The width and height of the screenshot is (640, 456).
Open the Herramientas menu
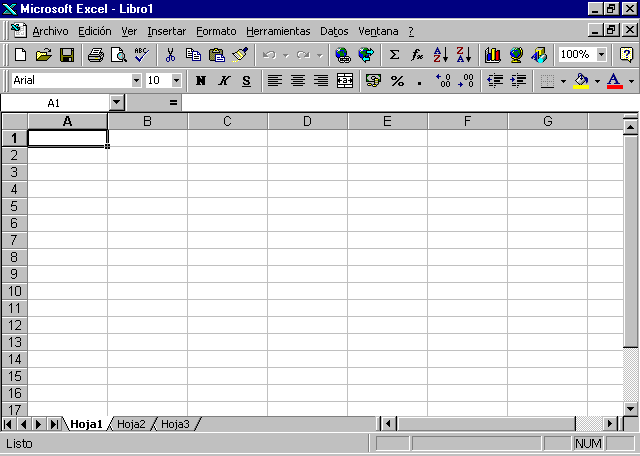click(278, 31)
